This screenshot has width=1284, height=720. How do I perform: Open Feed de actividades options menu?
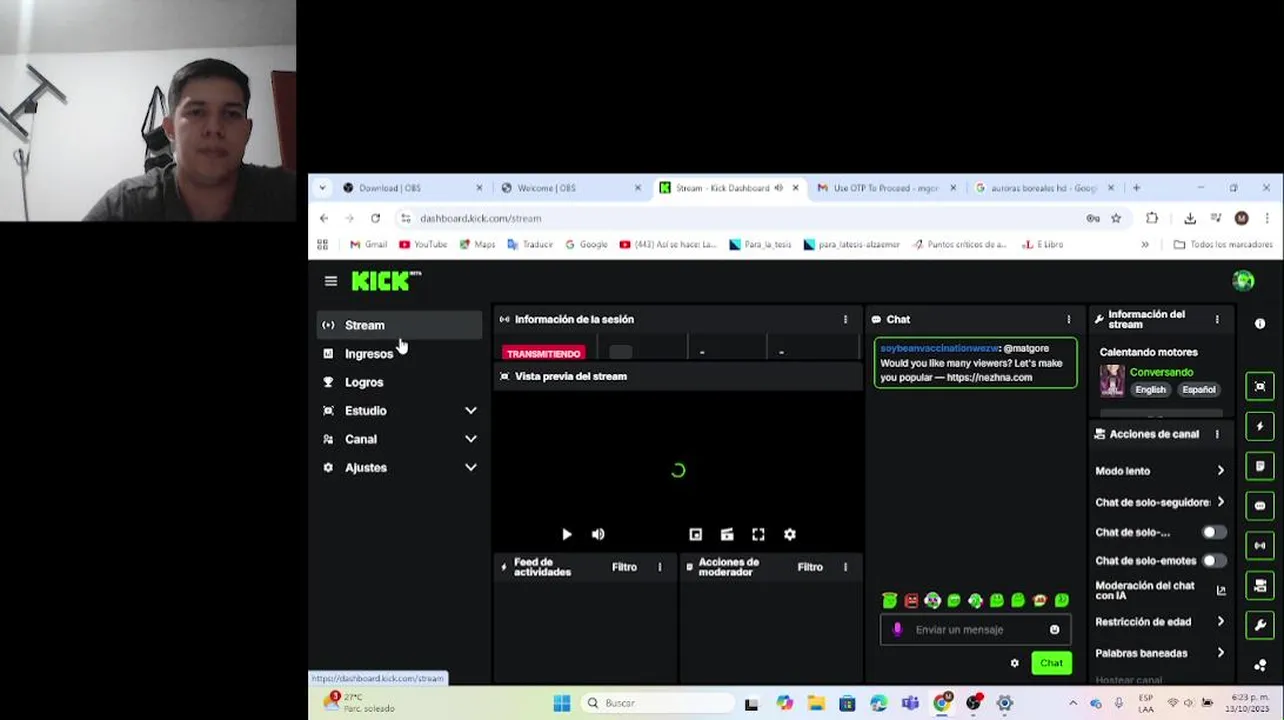coord(659,567)
